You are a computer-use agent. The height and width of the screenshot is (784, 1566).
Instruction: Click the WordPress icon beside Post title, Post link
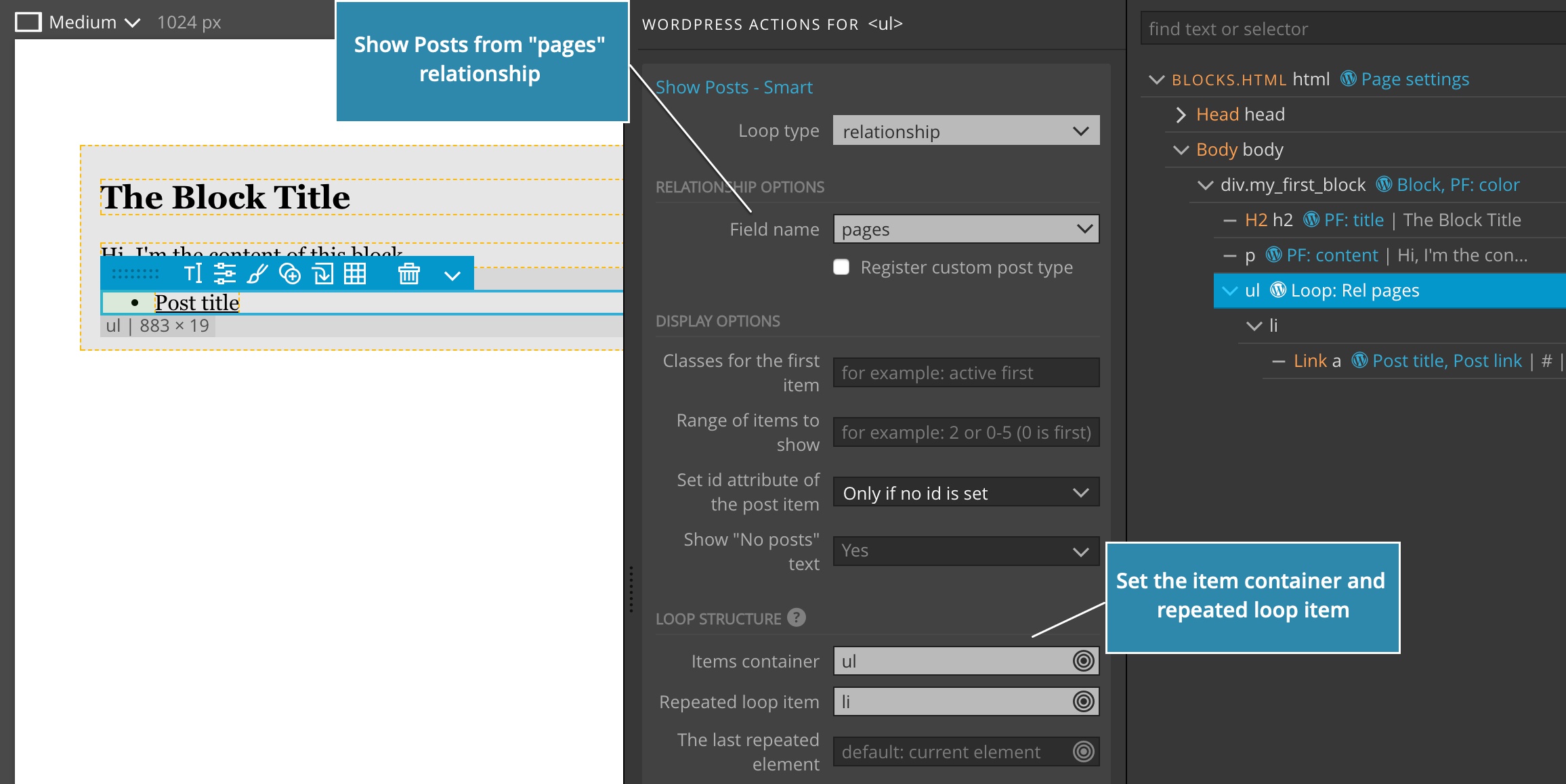1359,360
